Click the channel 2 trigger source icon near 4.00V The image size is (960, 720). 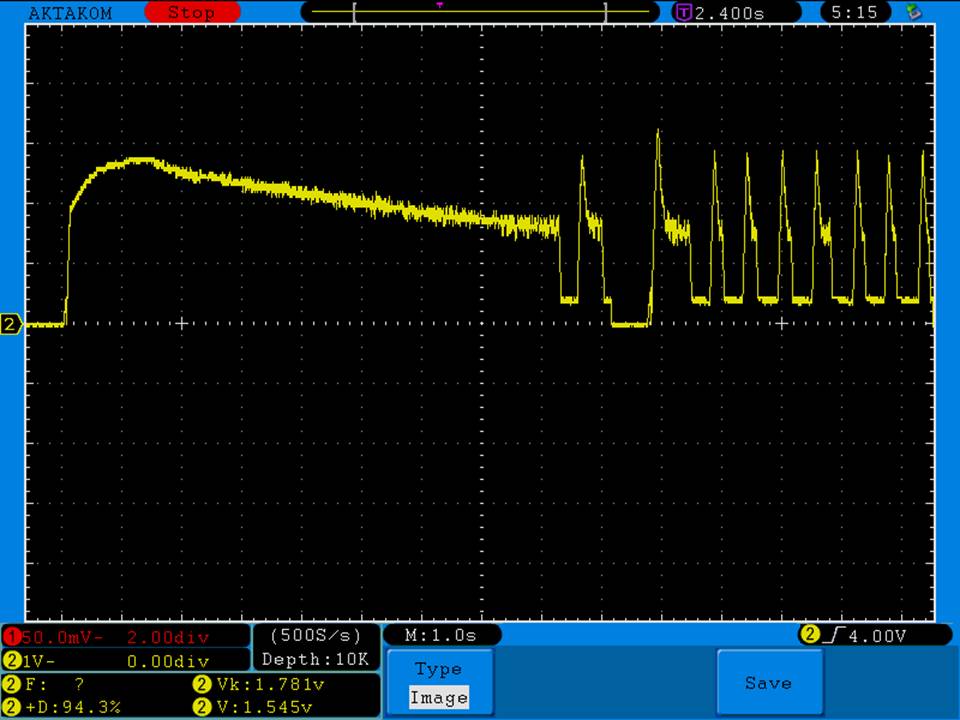[808, 635]
